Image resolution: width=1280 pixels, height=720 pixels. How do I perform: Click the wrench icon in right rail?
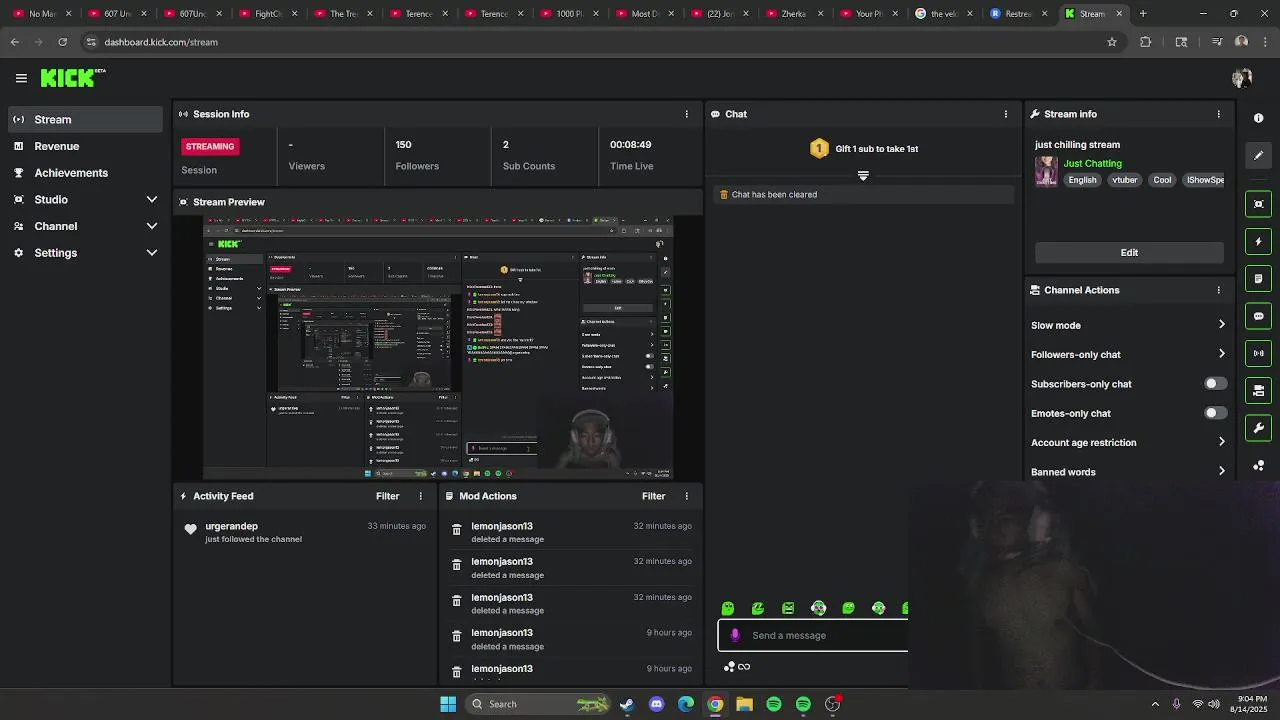coord(1258,428)
